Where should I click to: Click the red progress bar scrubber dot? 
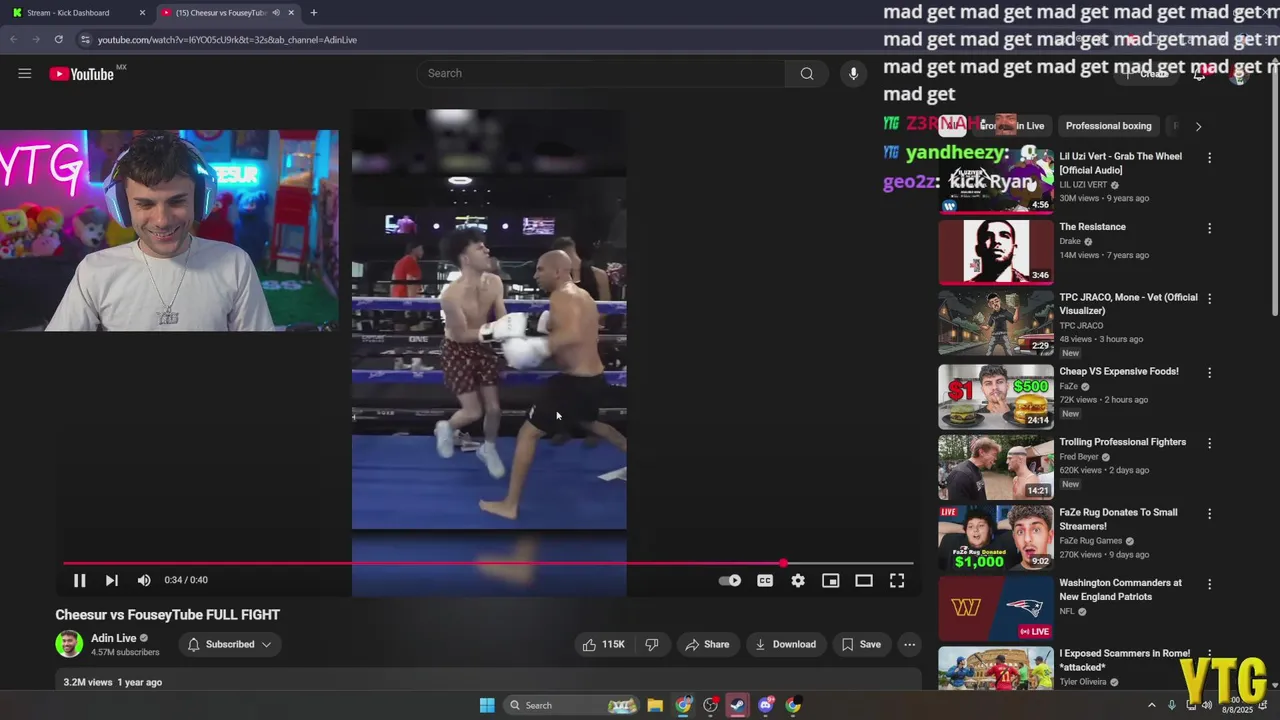pos(783,563)
